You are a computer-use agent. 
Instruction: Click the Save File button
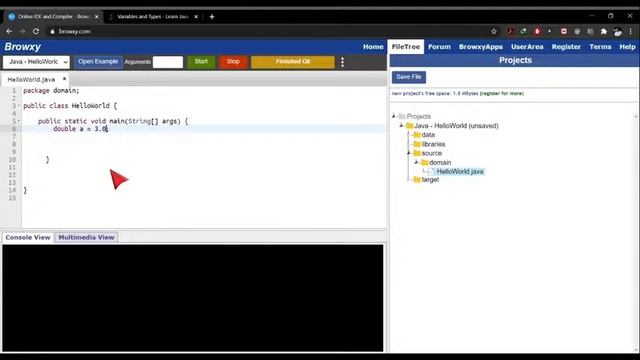pyautogui.click(x=409, y=77)
